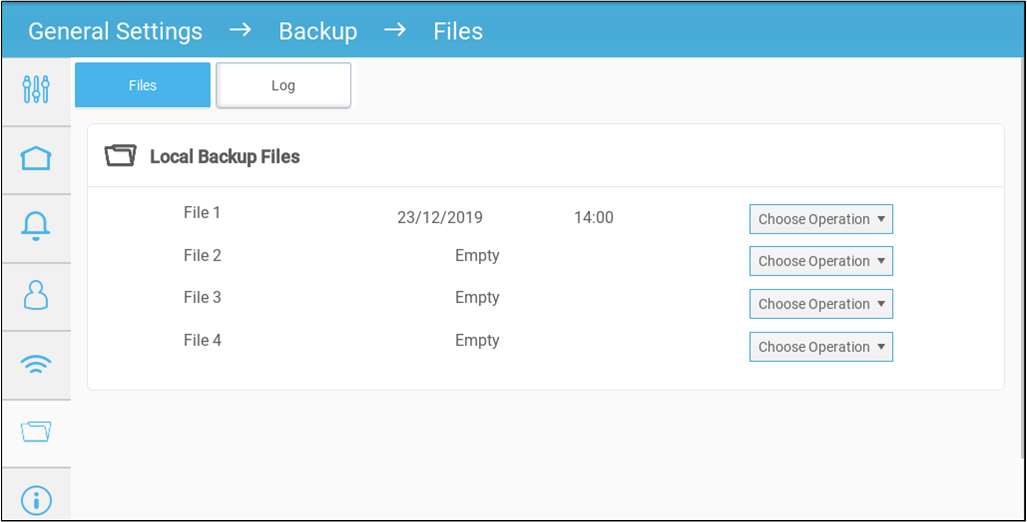Open the Wi-Fi network icon

tap(36, 363)
